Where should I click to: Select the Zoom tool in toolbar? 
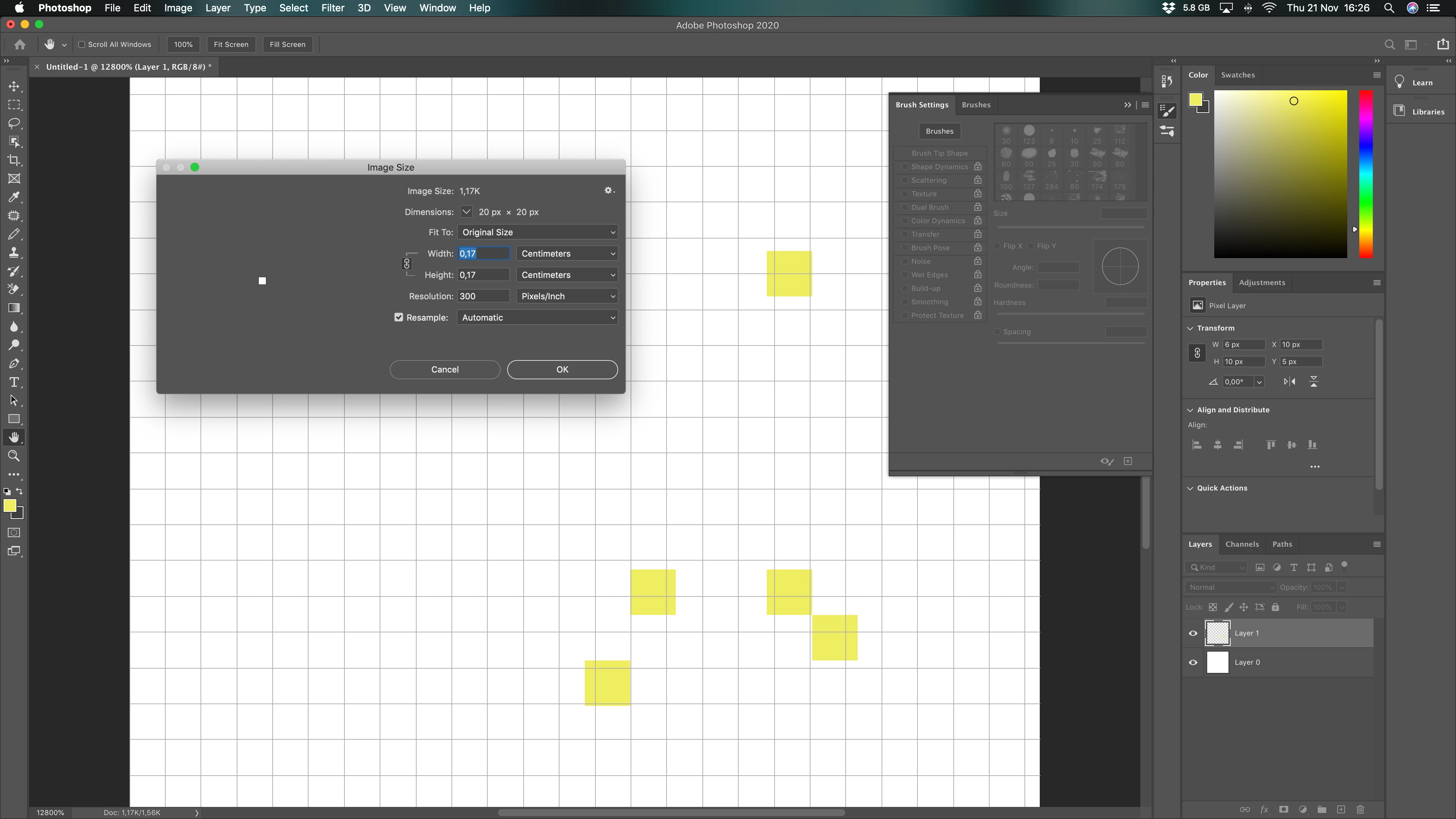point(14,456)
